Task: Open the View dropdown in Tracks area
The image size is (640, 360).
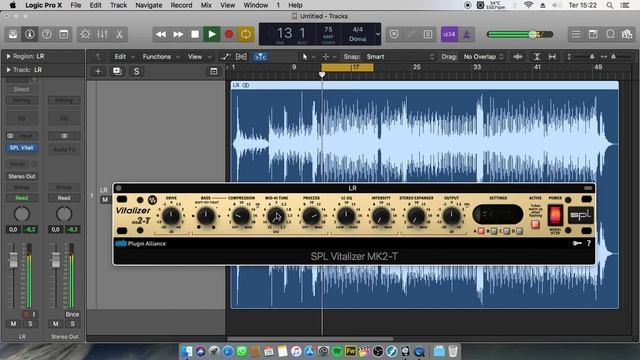Action: coord(199,57)
